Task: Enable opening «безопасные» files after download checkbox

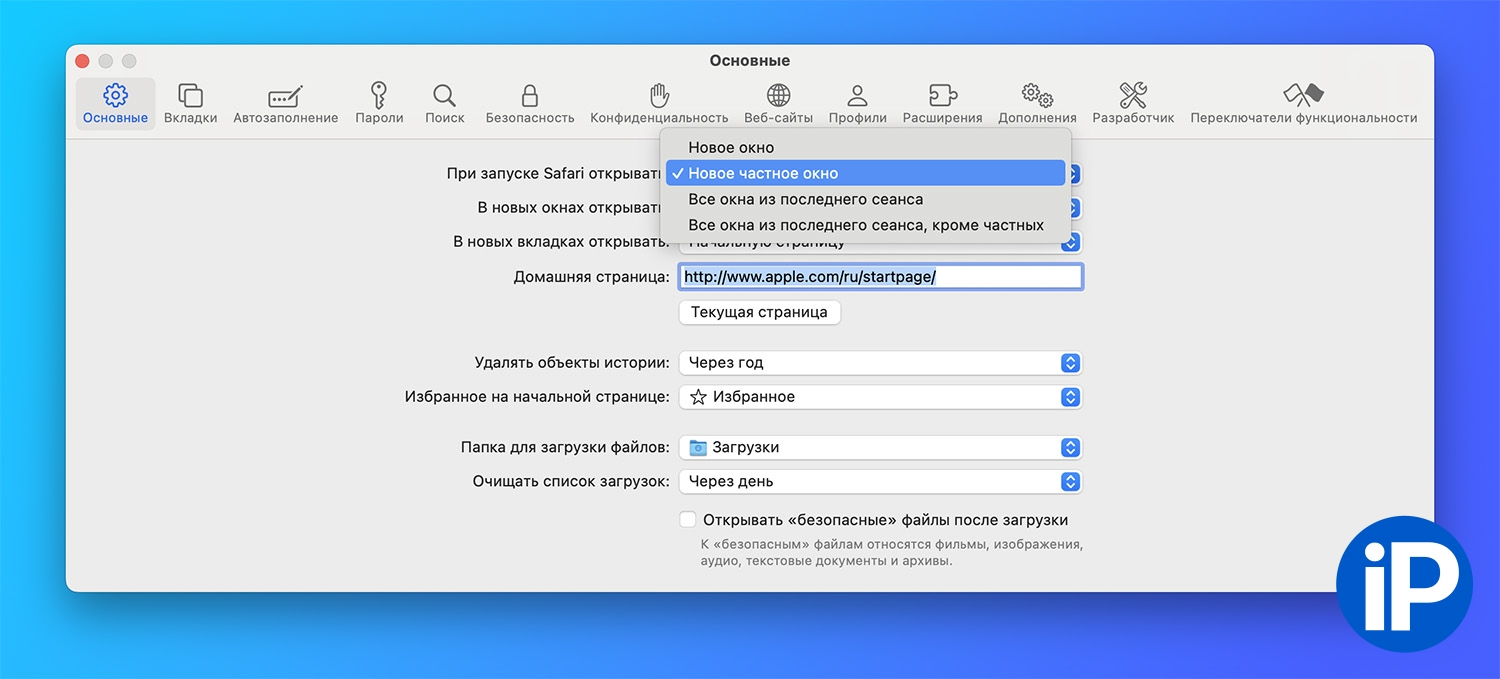Action: pyautogui.click(x=688, y=520)
